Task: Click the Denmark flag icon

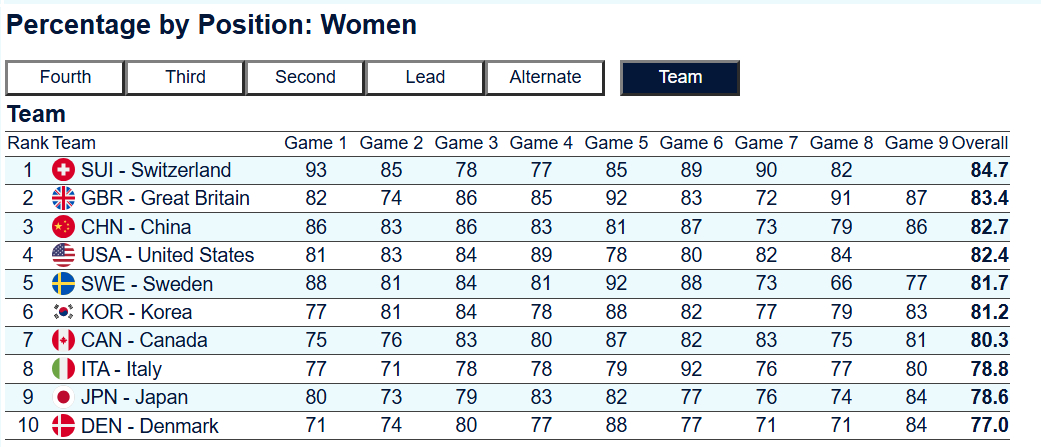Action: point(63,426)
